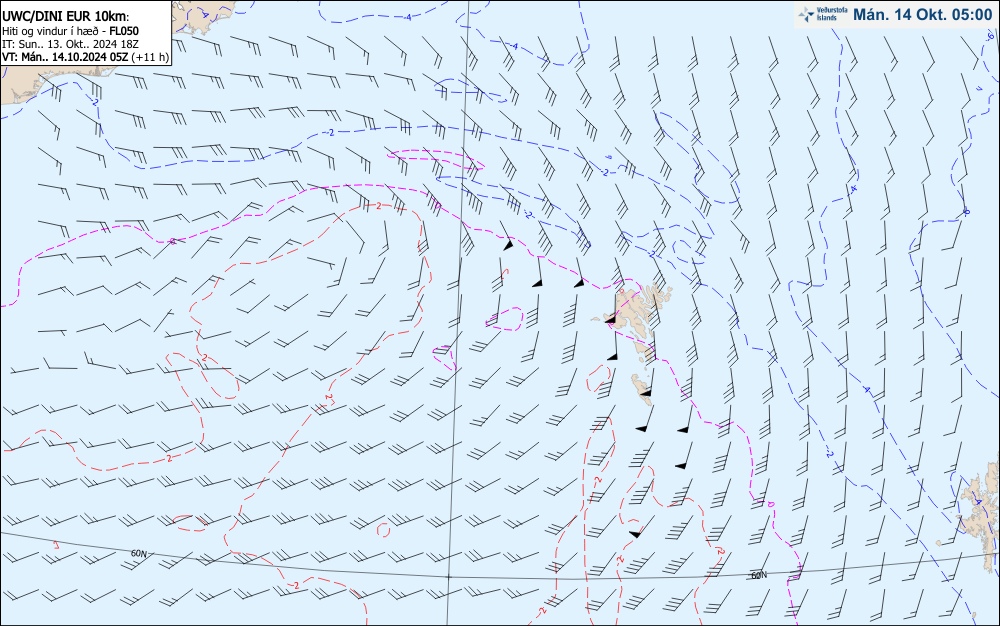This screenshot has width=1000, height=626.
Task: Click the 'UWC/DINI EUR 10km' title
Action: [x=65, y=16]
